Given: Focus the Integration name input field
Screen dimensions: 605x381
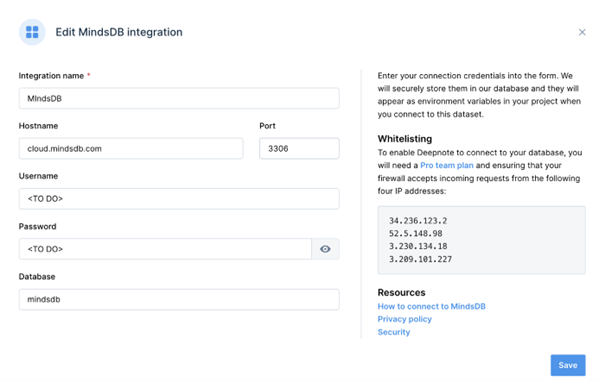Looking at the screenshot, I should (x=179, y=98).
